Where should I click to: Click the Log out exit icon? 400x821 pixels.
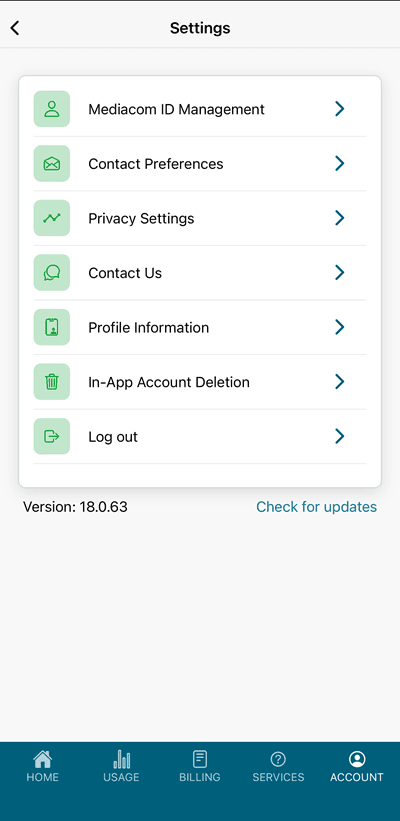tap(52, 436)
